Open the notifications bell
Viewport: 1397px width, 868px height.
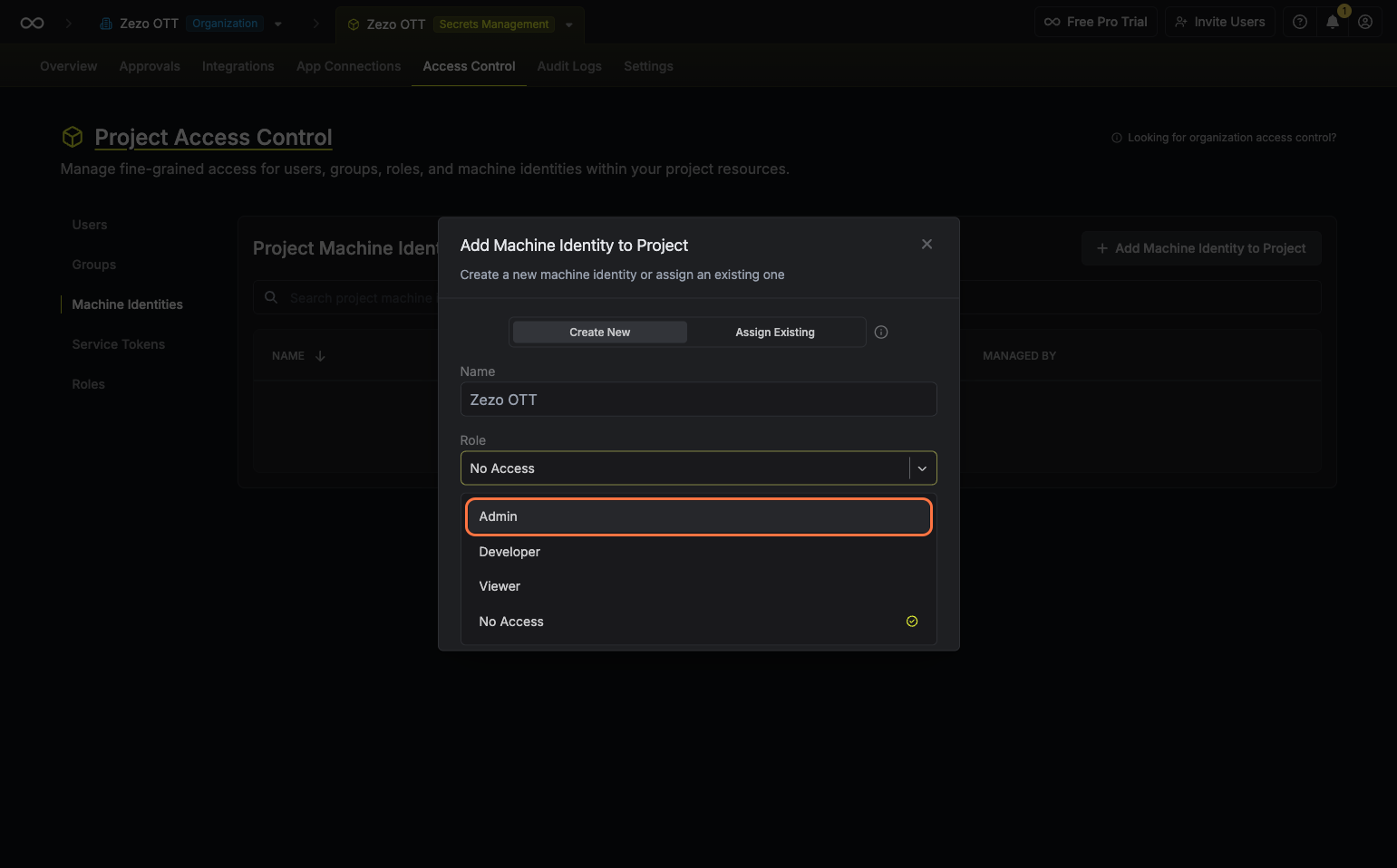pyautogui.click(x=1332, y=23)
